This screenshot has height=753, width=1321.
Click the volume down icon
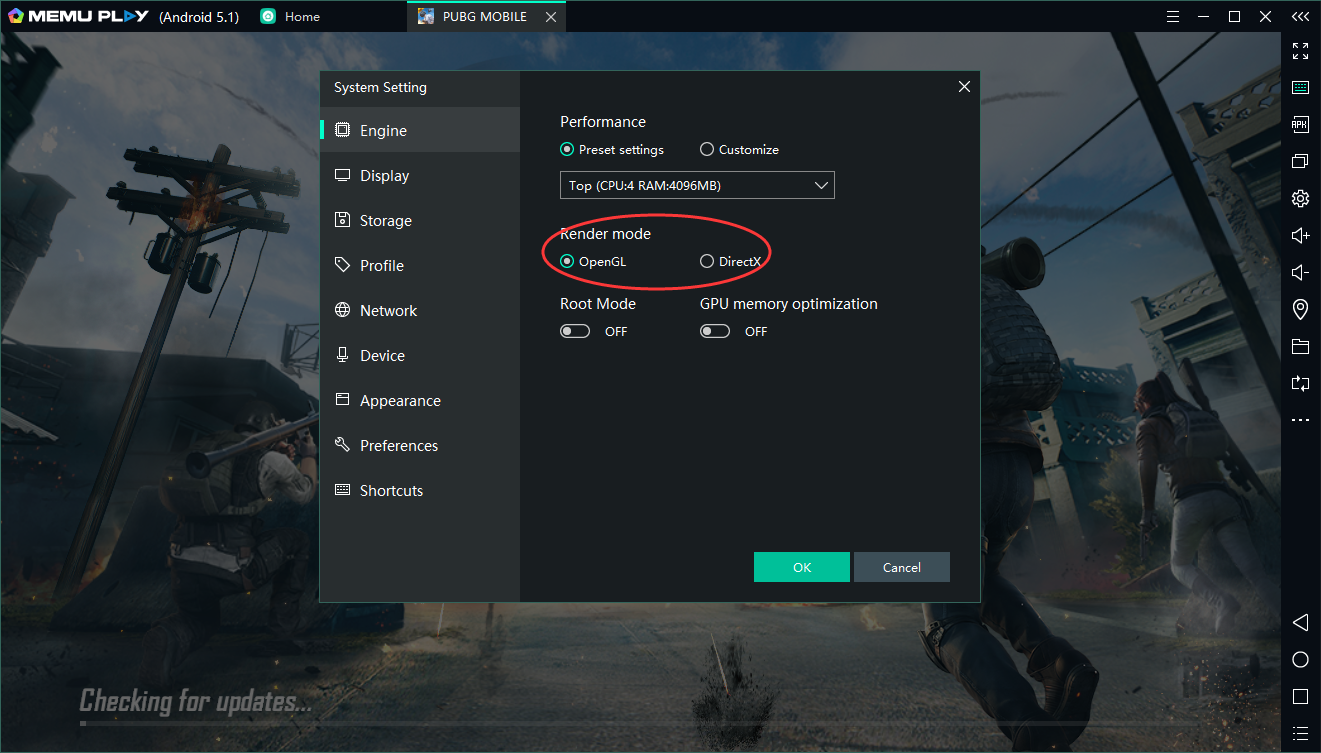[x=1300, y=273]
